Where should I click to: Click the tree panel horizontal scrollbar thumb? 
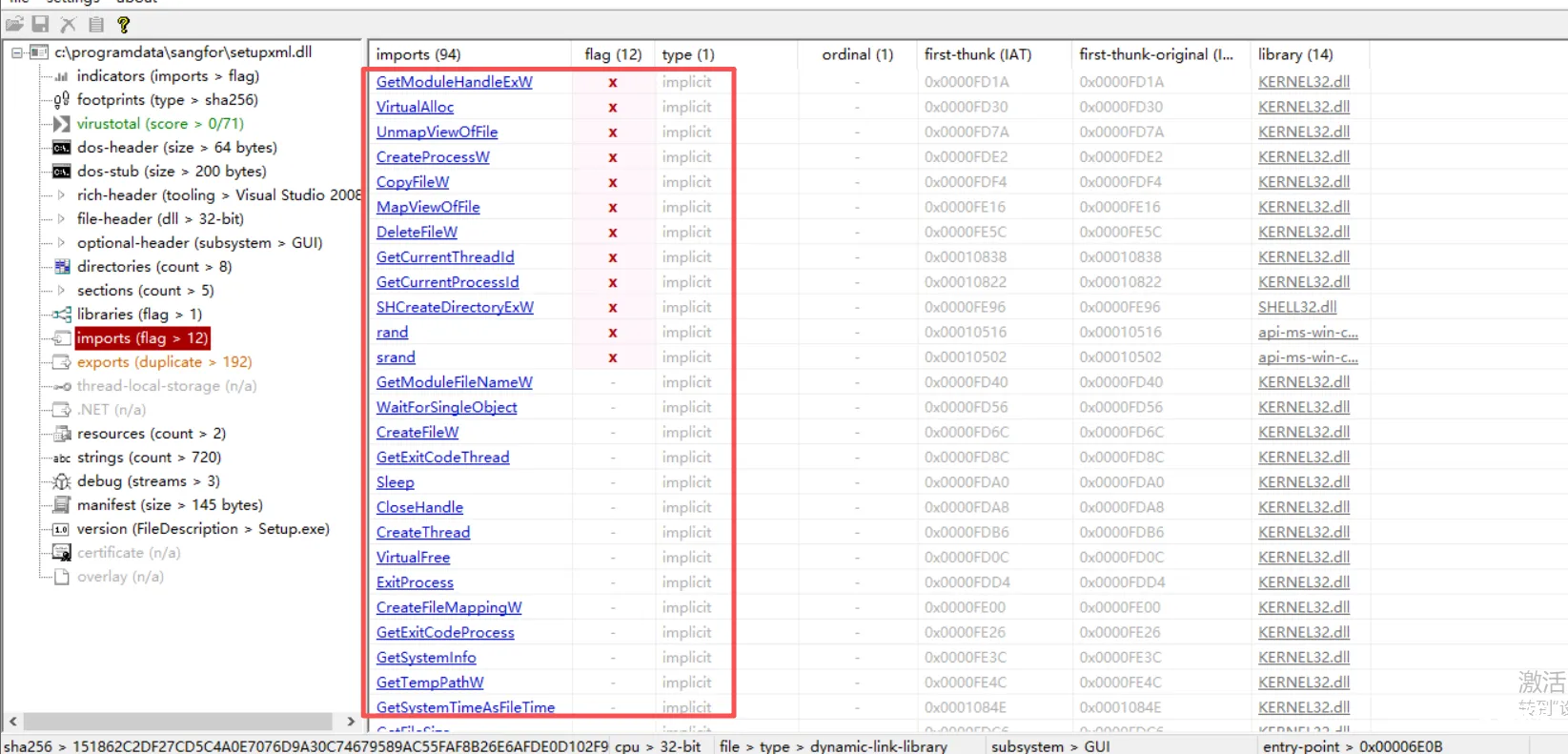[x=177, y=722]
